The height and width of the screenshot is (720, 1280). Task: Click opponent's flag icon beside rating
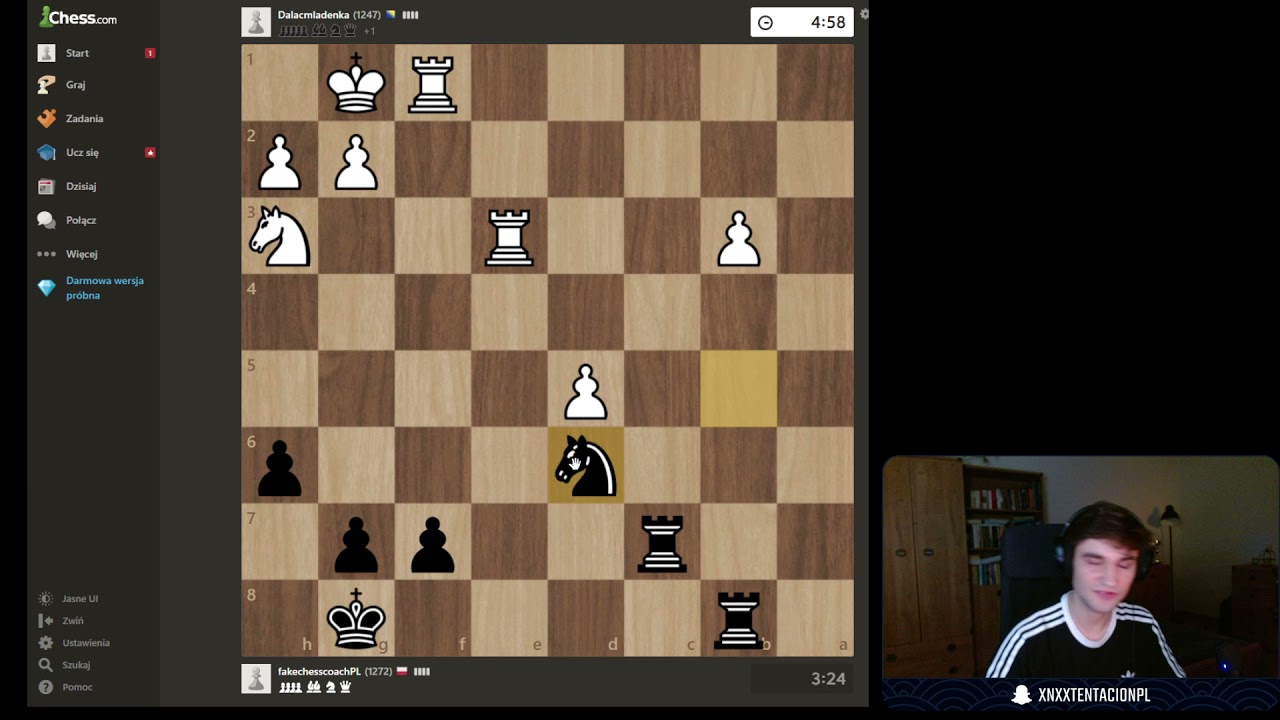(x=391, y=15)
